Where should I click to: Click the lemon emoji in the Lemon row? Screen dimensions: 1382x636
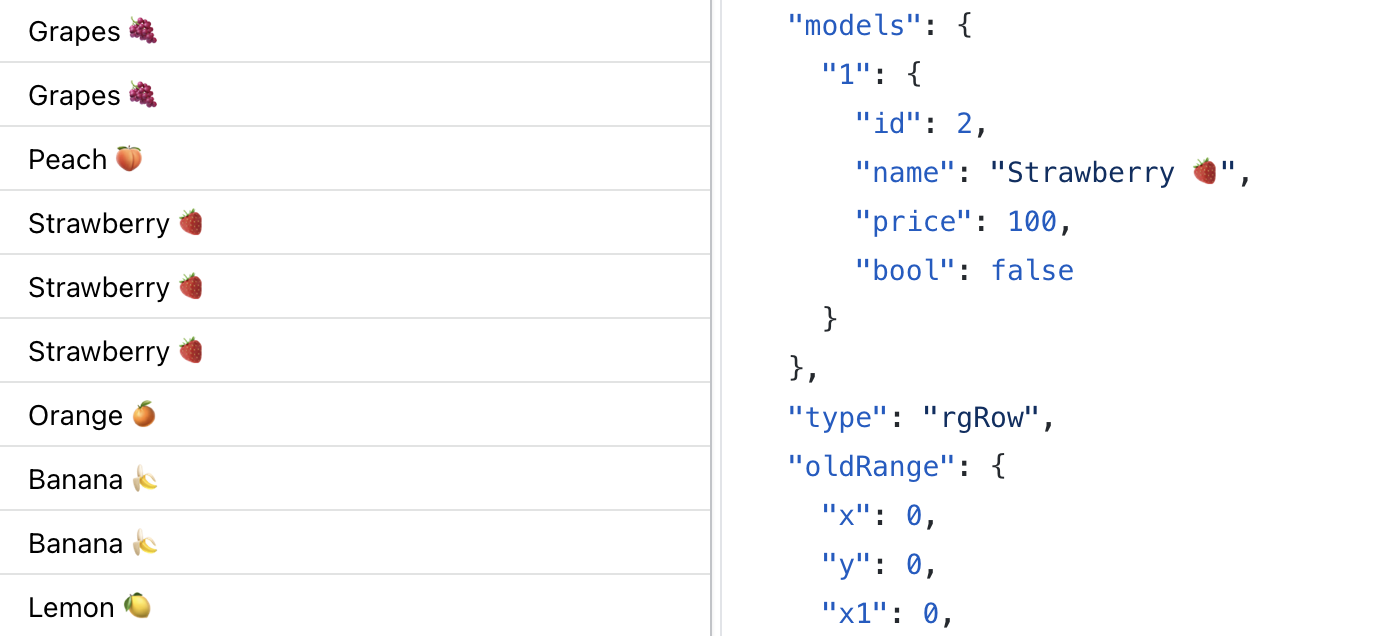point(137,606)
